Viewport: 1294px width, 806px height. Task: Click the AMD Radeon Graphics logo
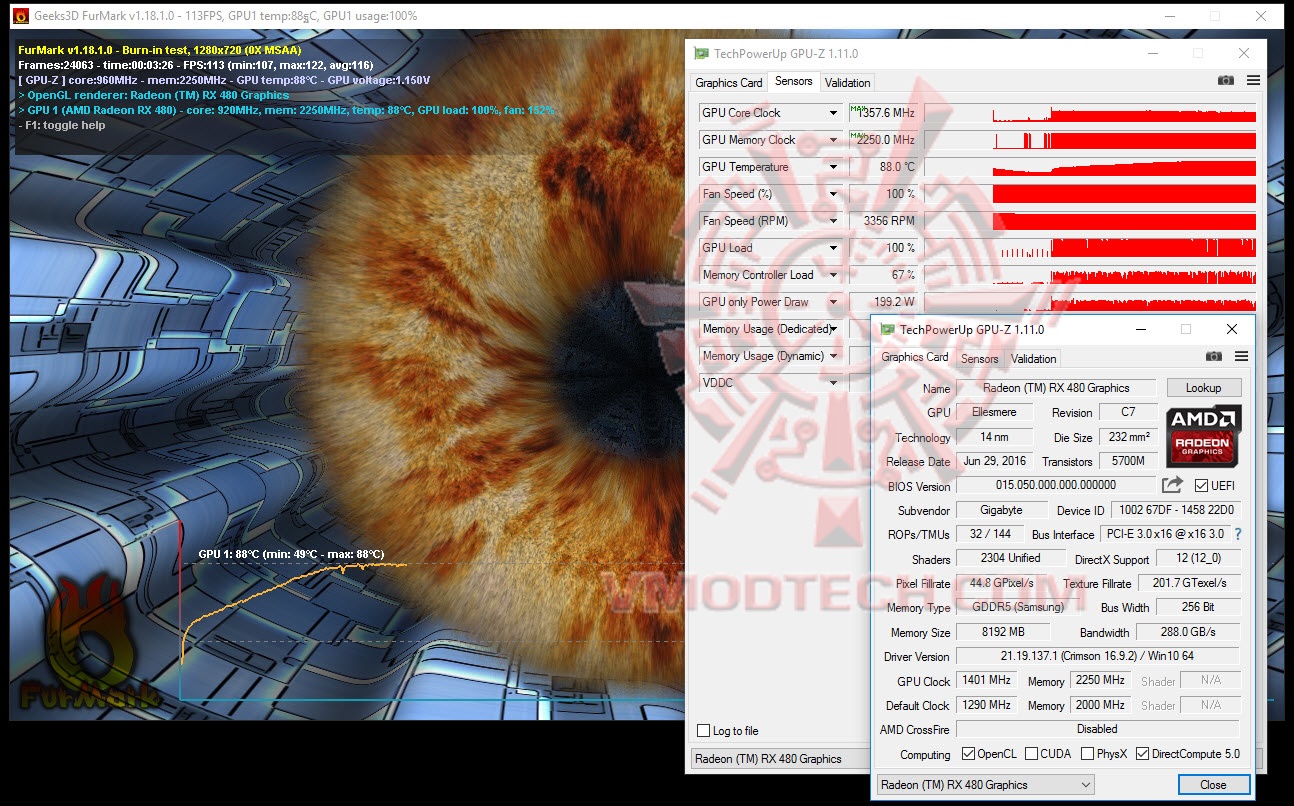coord(1202,438)
